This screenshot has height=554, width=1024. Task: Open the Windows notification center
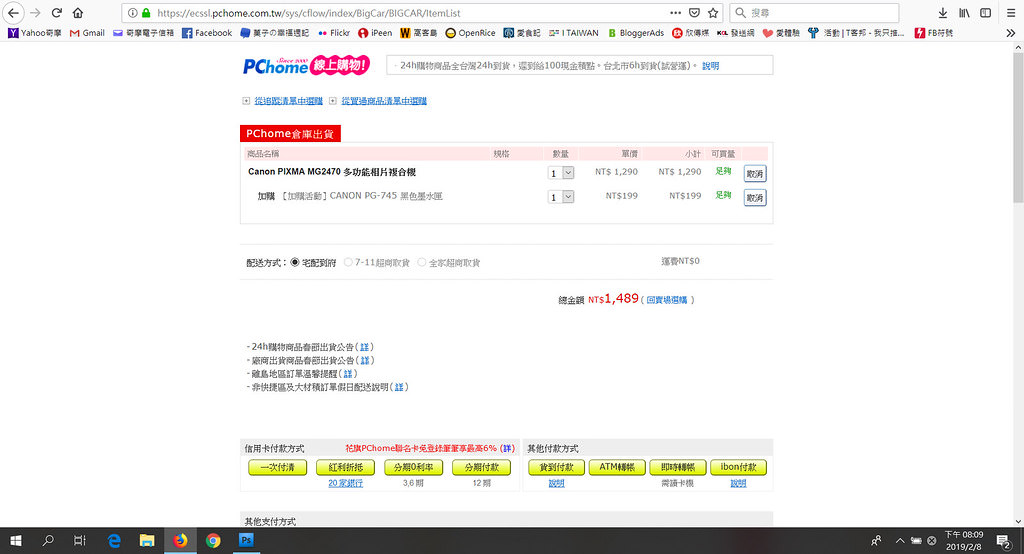[x=1003, y=540]
